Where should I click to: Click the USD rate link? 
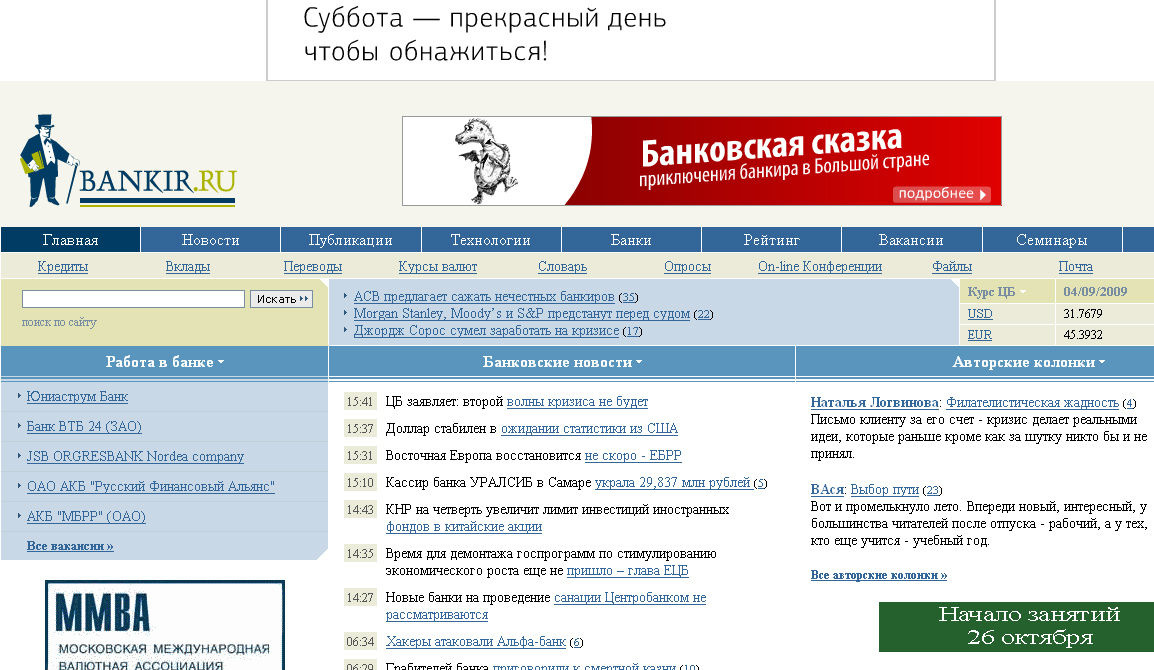point(980,314)
